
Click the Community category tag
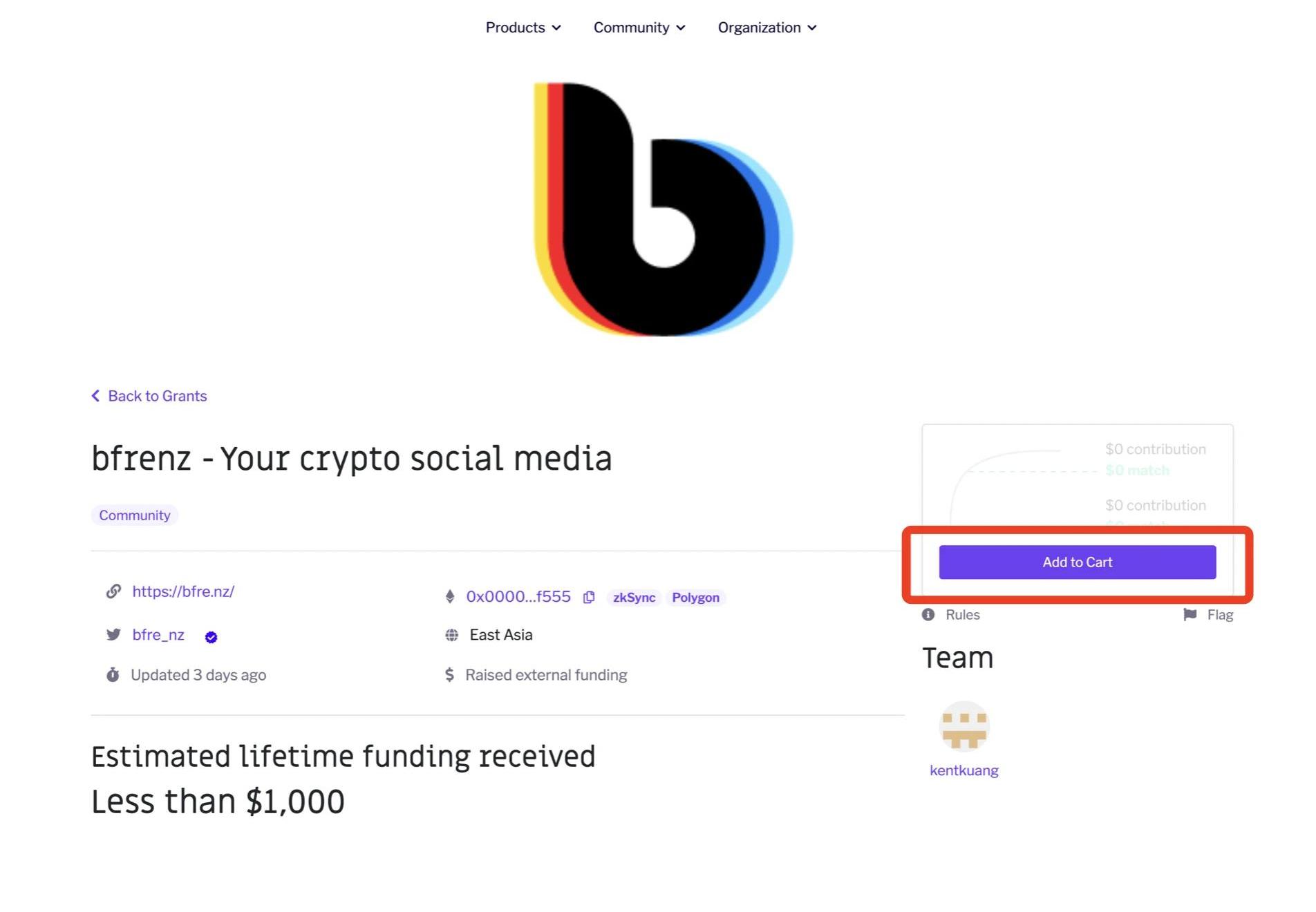[135, 515]
